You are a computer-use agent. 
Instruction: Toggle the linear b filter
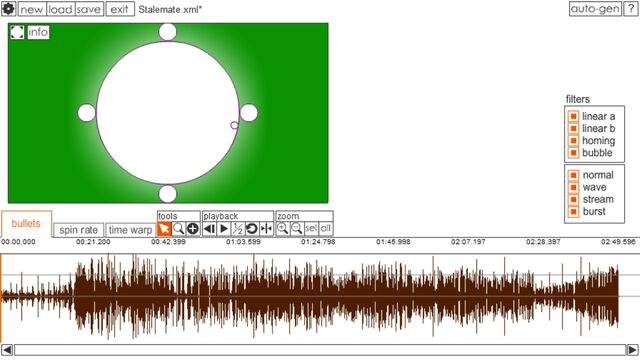click(573, 129)
